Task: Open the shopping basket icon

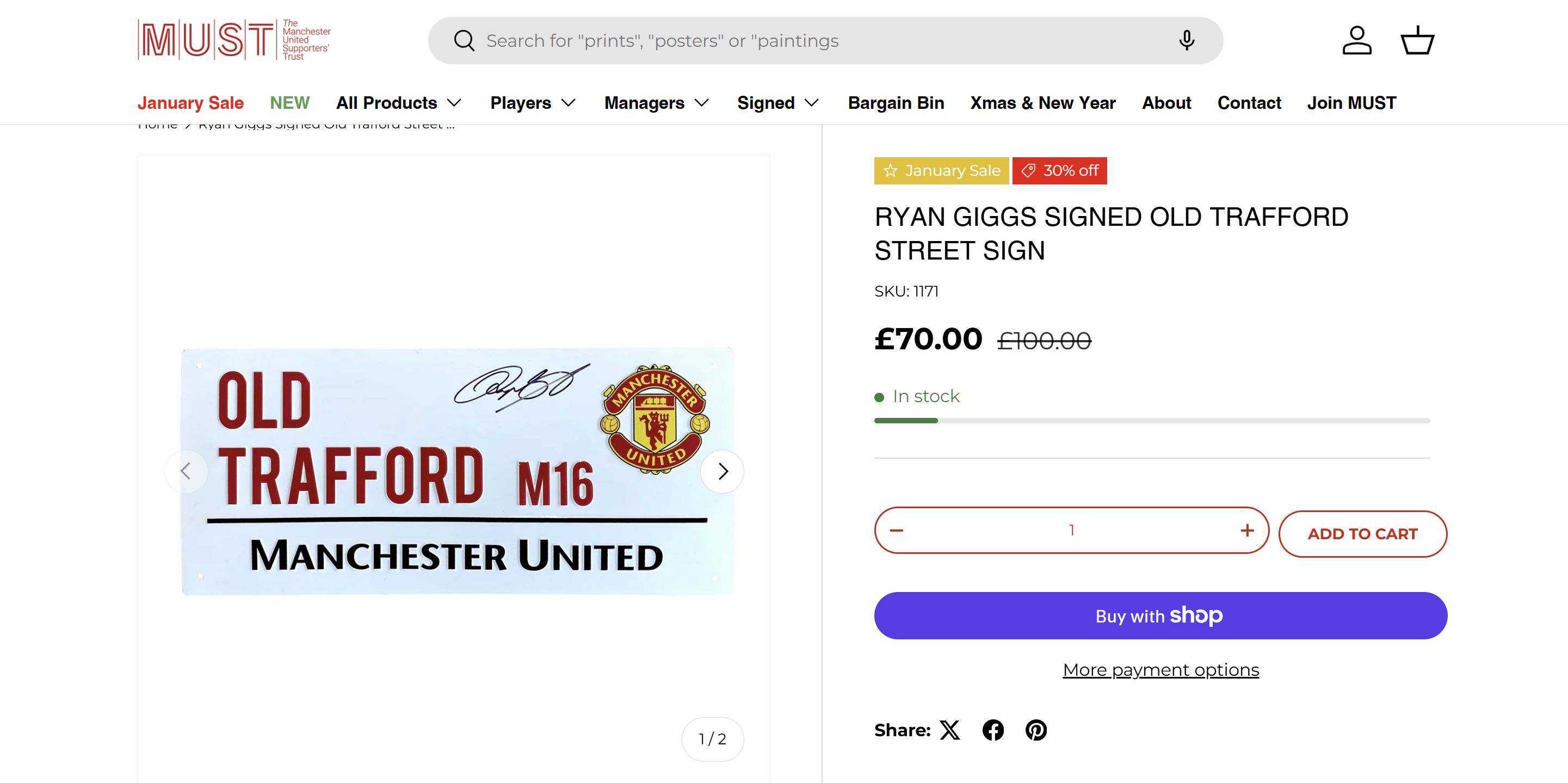Action: click(1417, 41)
